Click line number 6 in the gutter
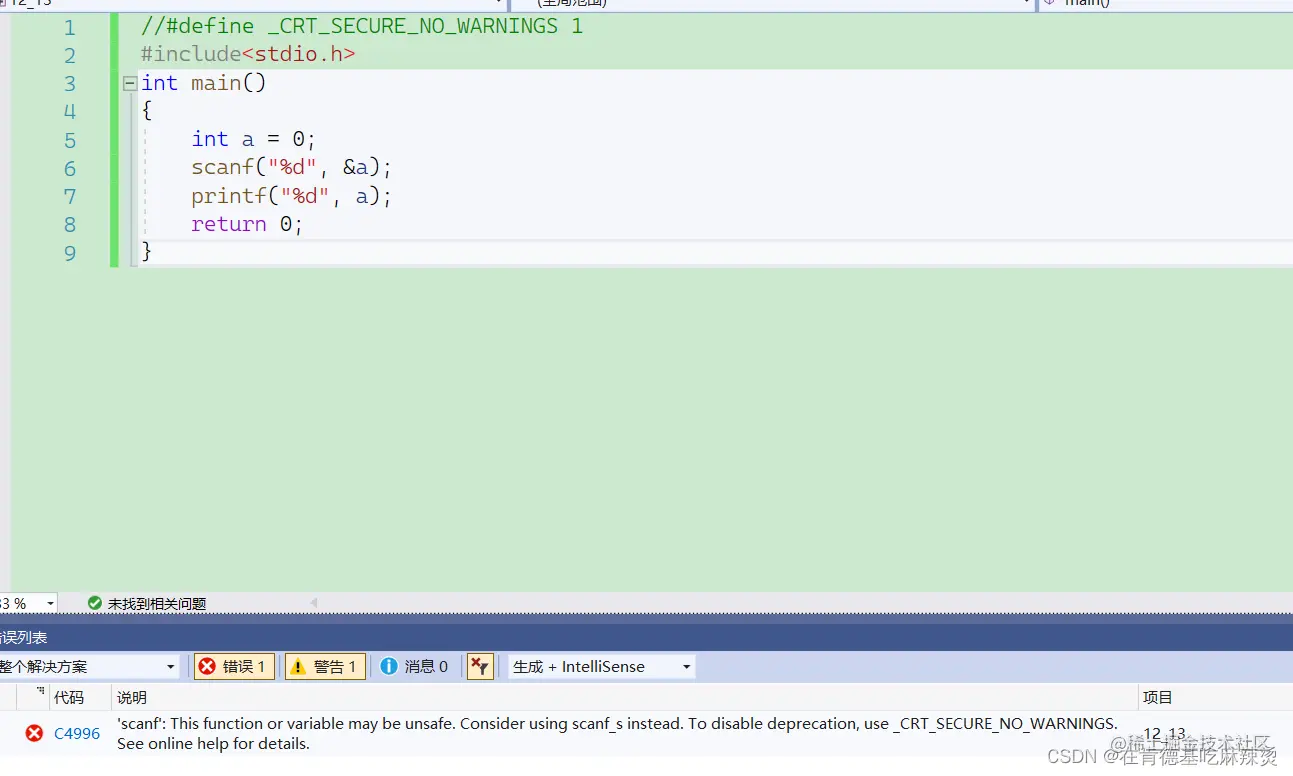The image size is (1293, 776). point(70,168)
